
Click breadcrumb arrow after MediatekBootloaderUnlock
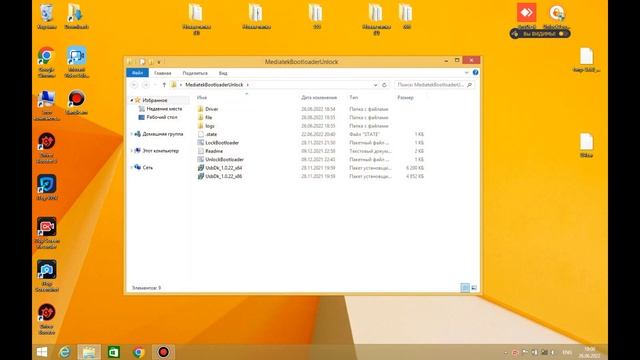[x=248, y=85]
